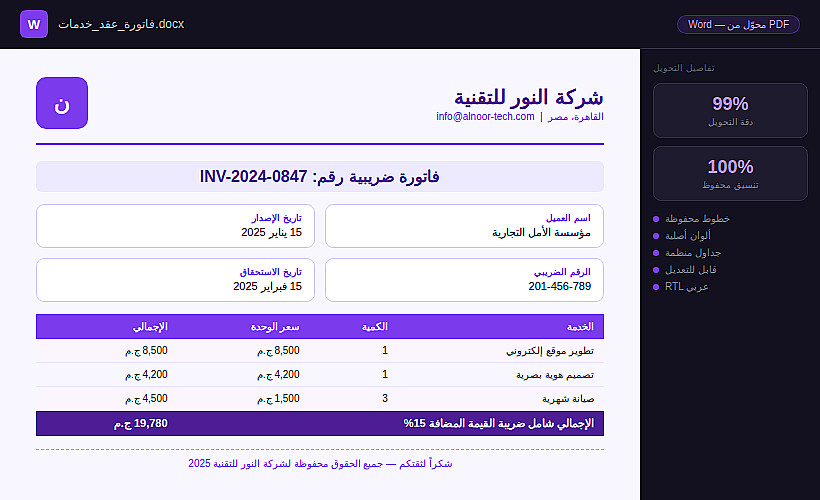The image size is (820, 500).
Task: Click the 100% formatting preserved card
Action: pos(730,173)
